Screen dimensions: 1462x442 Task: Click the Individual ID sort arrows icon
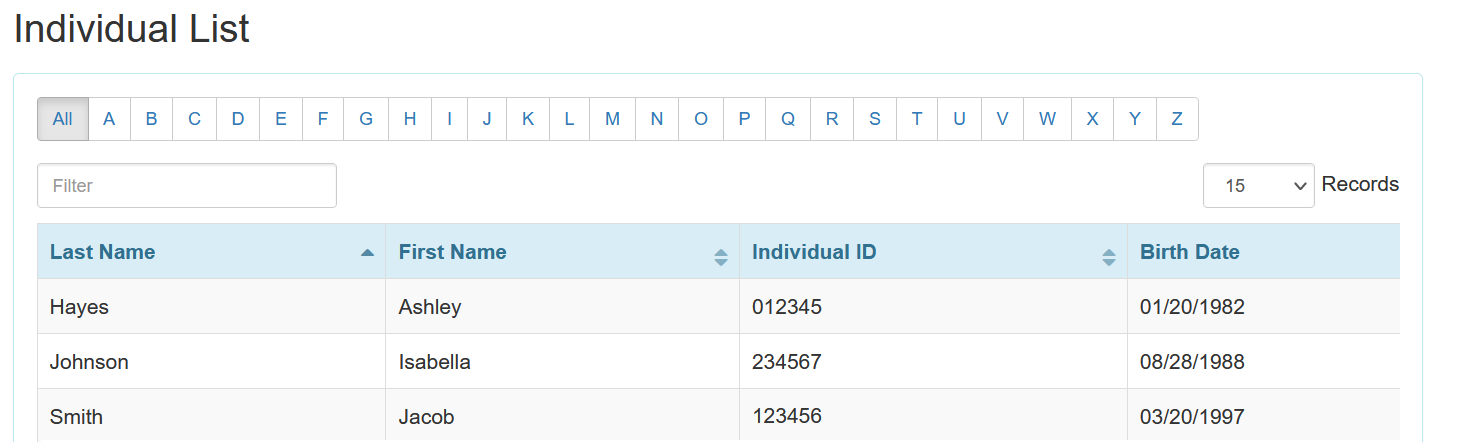[1108, 257]
